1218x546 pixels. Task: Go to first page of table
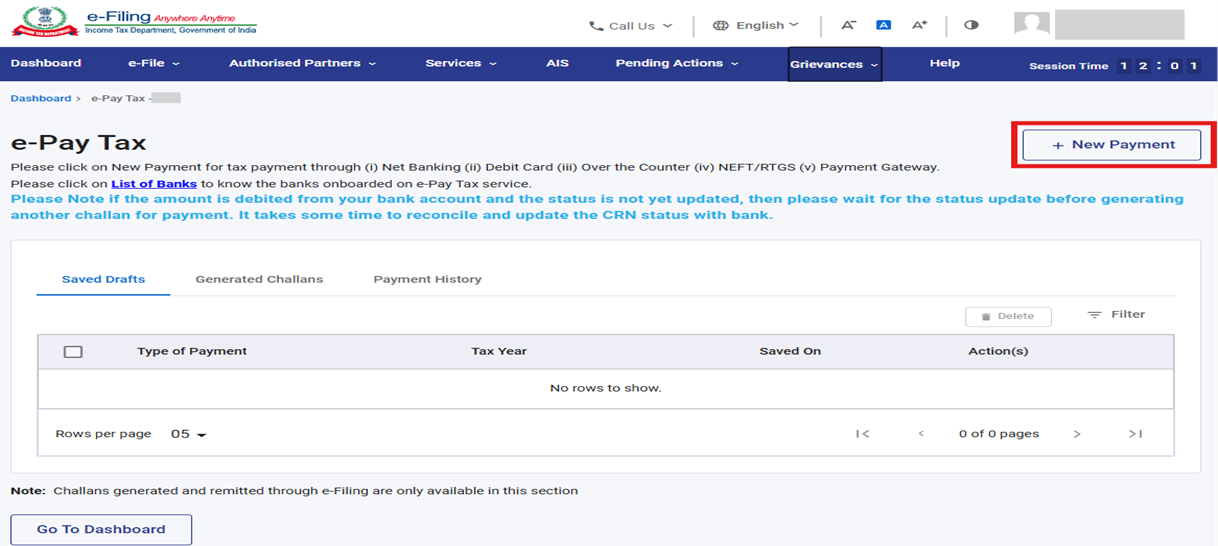coord(862,434)
